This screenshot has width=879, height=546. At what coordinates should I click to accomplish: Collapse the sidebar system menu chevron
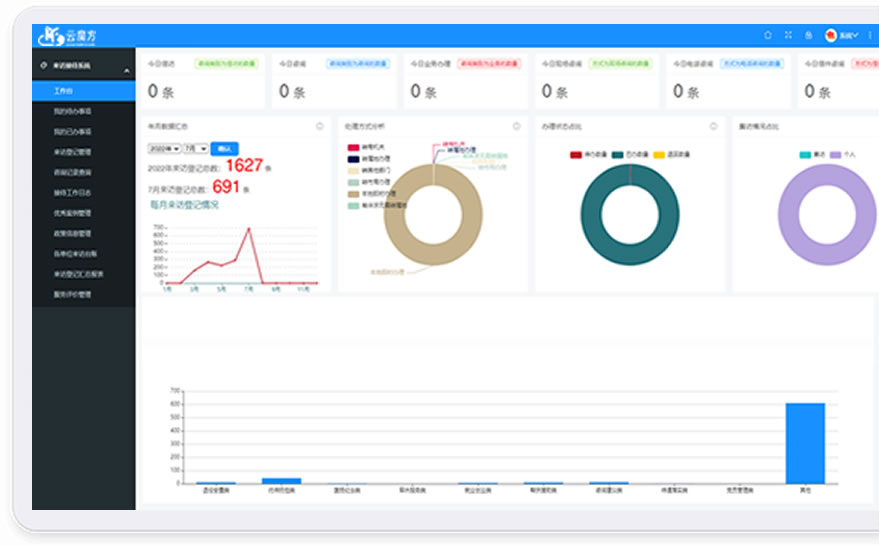[127, 71]
